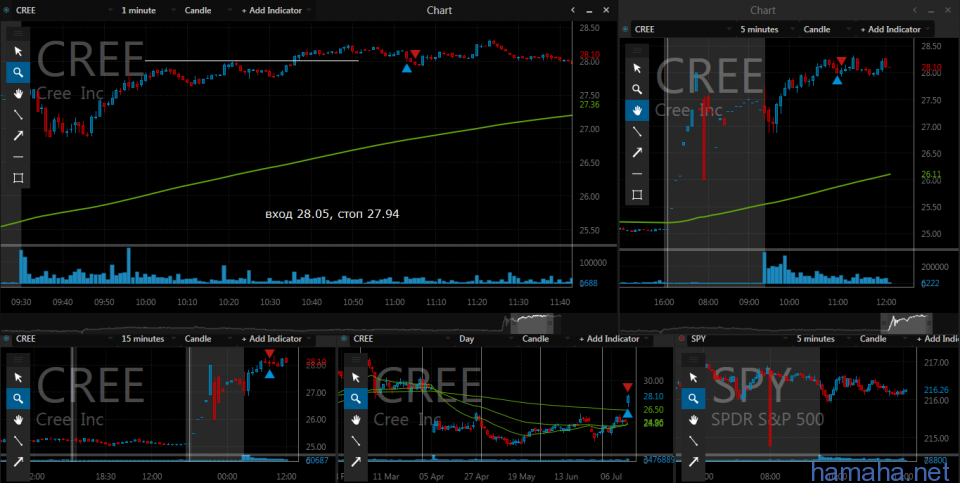This screenshot has width=960, height=483.
Task: Select the pointer tool in the Day chart
Action: coord(356,378)
